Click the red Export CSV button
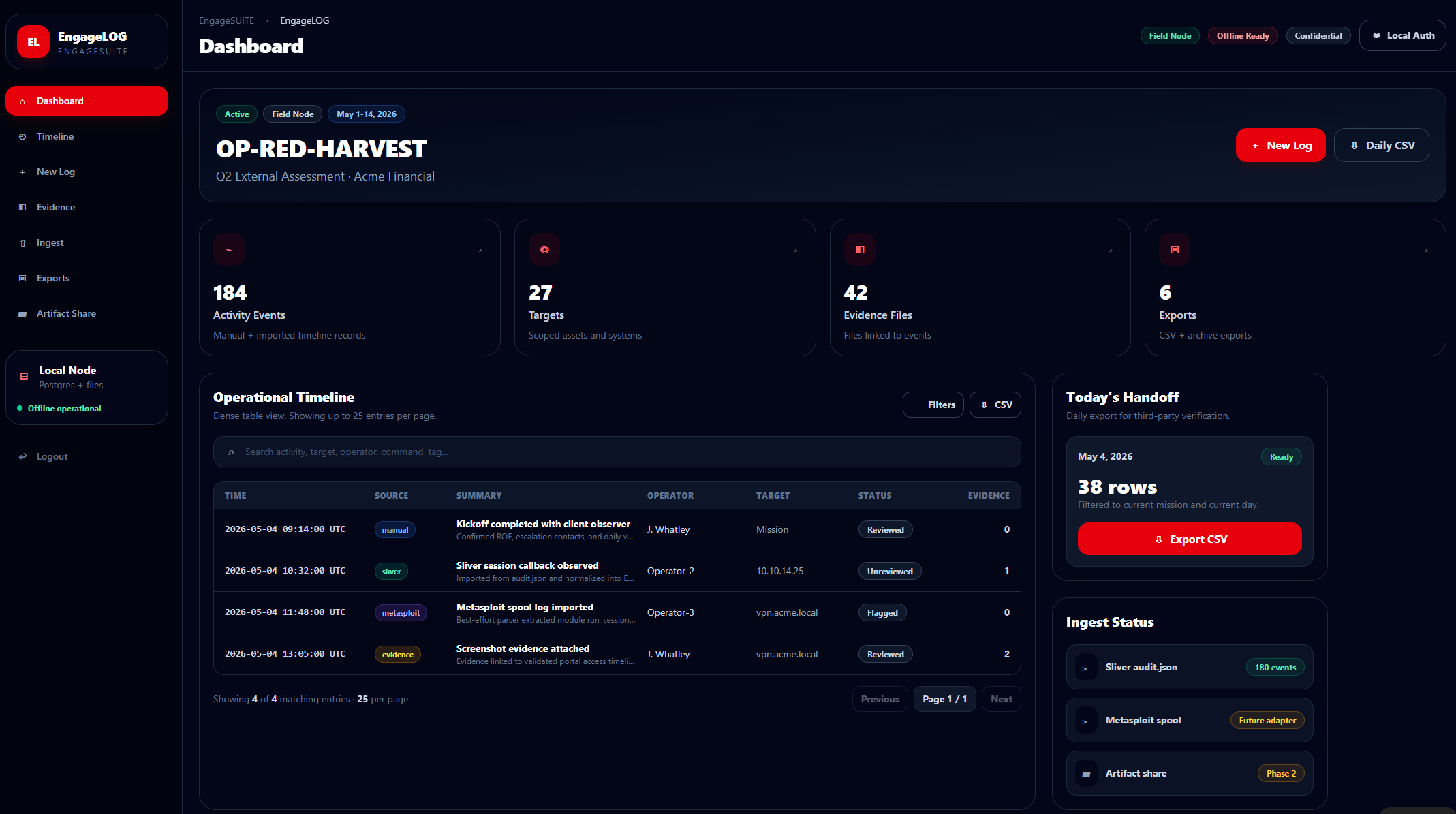 coord(1189,539)
